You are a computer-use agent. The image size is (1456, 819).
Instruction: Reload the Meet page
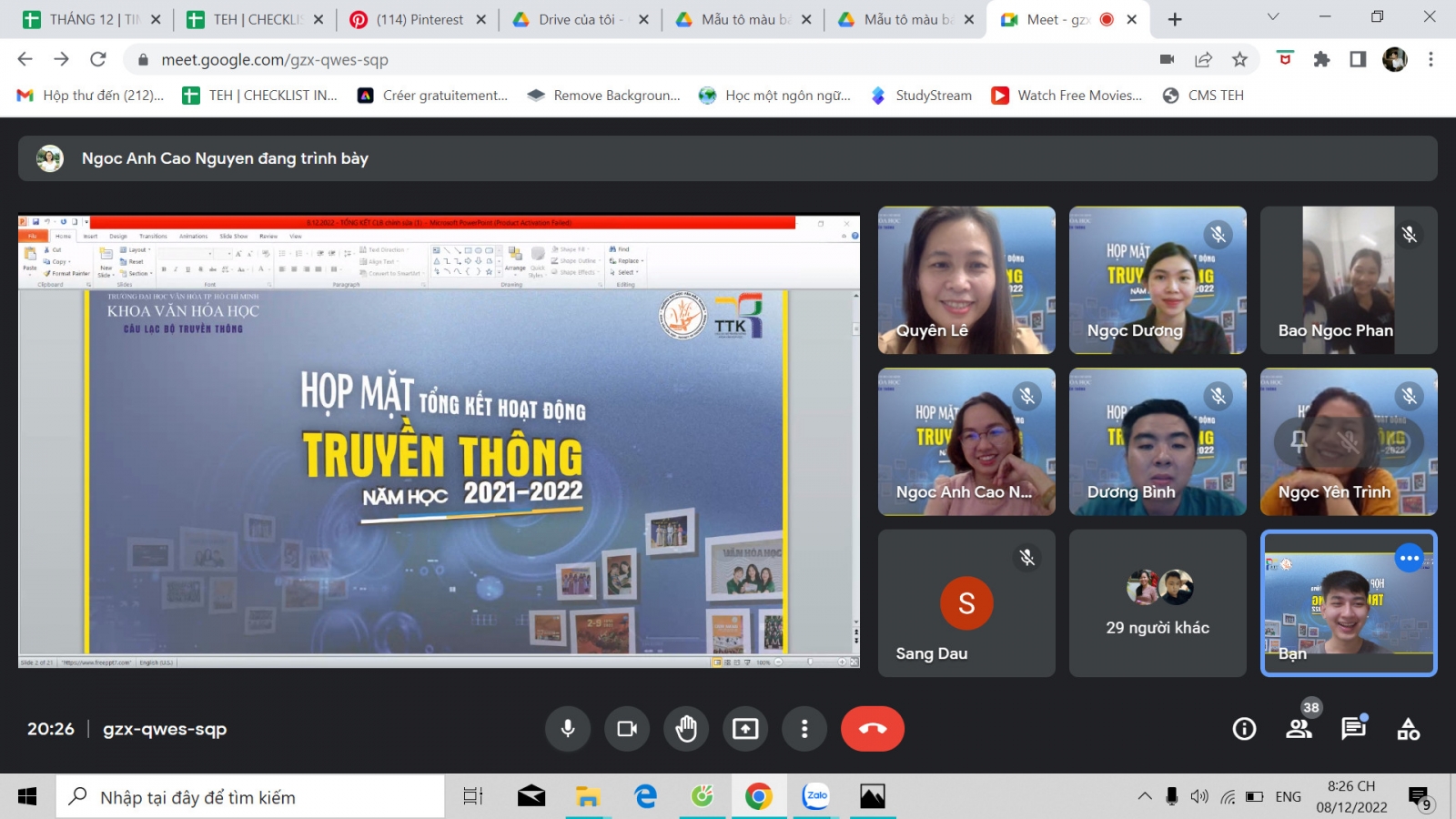[x=98, y=59]
